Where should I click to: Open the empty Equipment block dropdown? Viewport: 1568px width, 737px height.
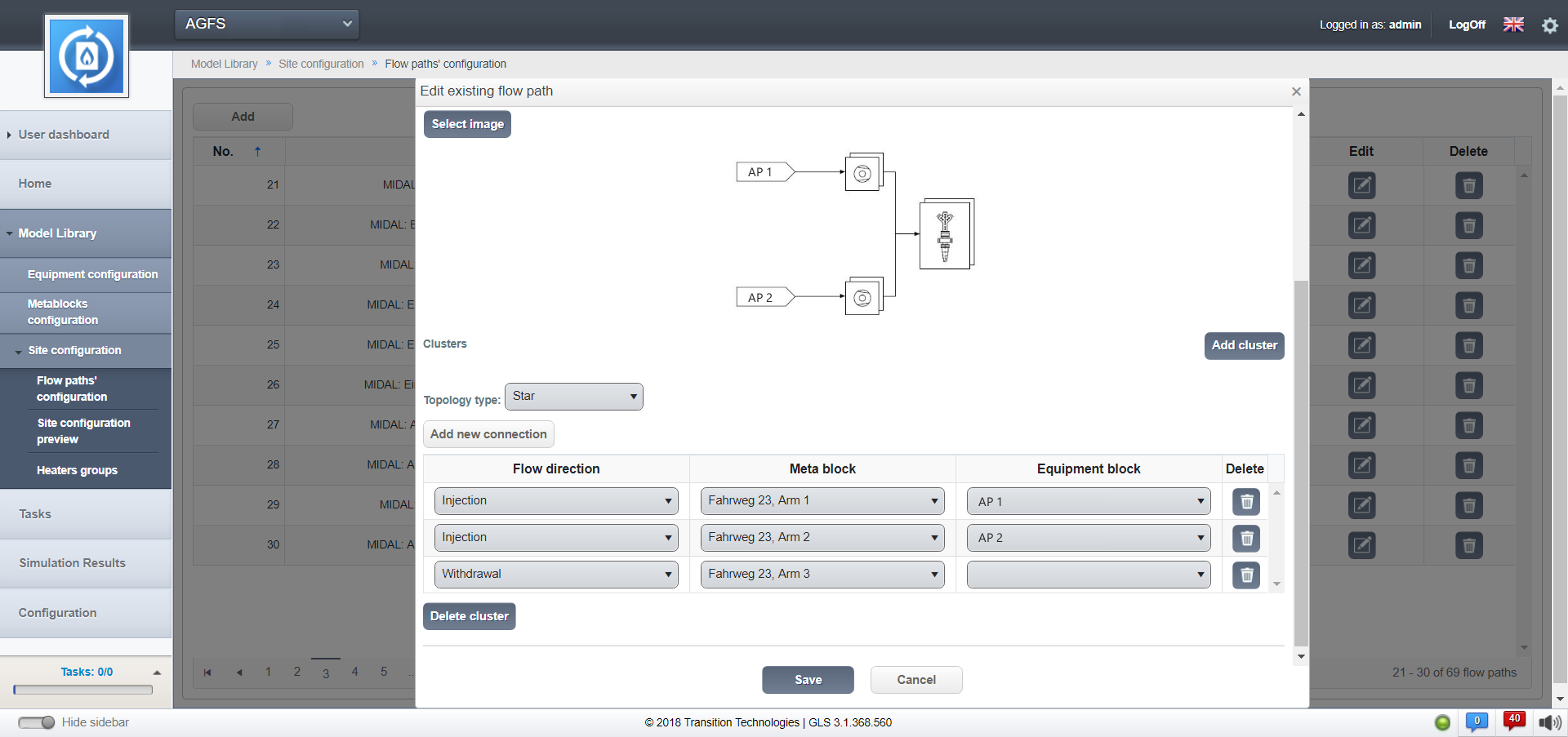click(x=1088, y=575)
